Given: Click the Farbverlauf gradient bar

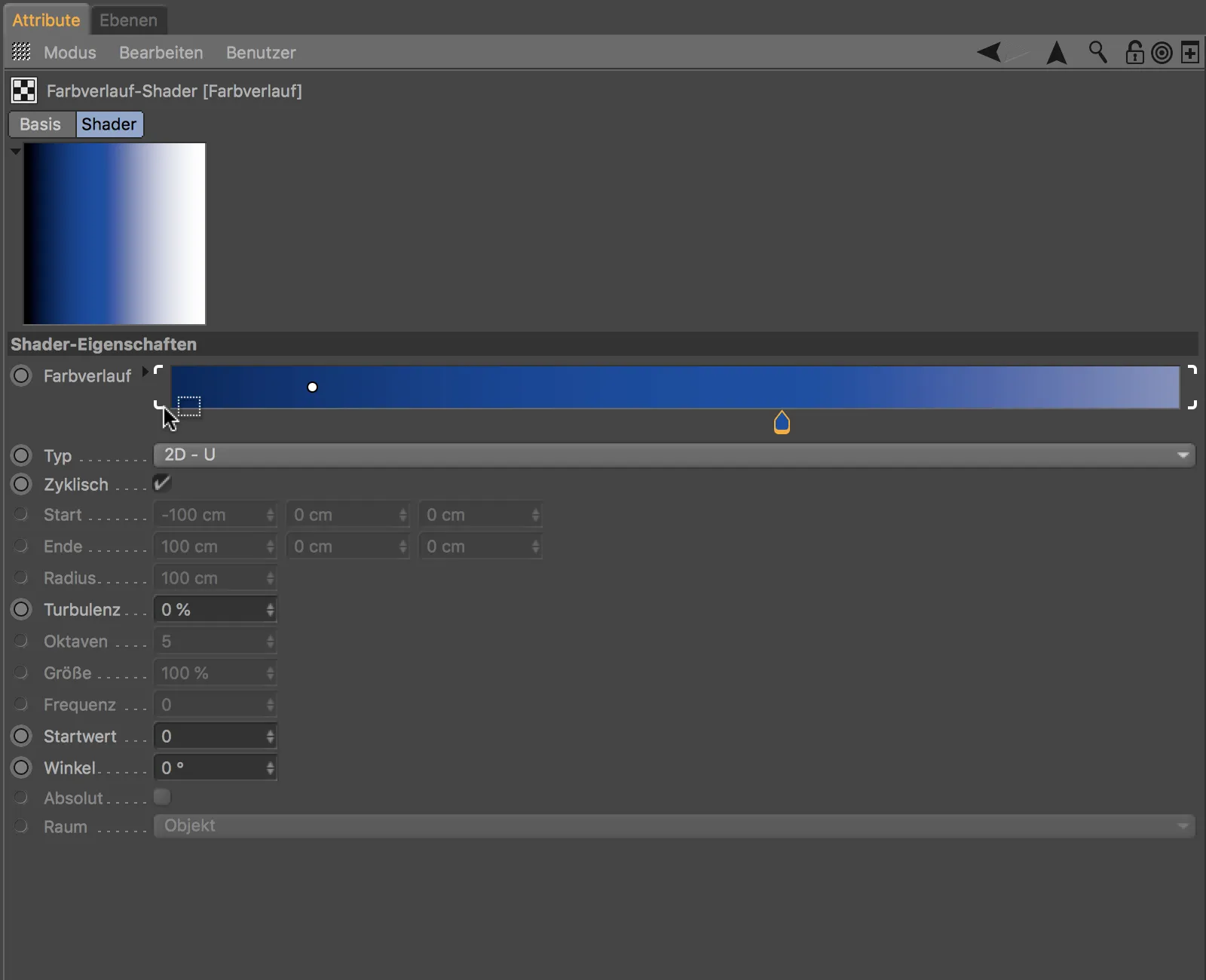Looking at the screenshot, I should [x=675, y=387].
